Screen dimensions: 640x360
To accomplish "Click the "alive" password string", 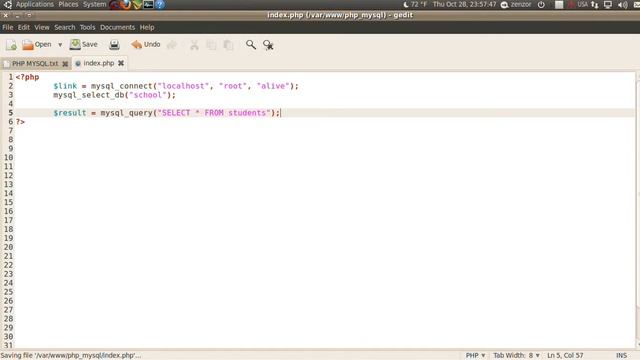I will (x=273, y=86).
